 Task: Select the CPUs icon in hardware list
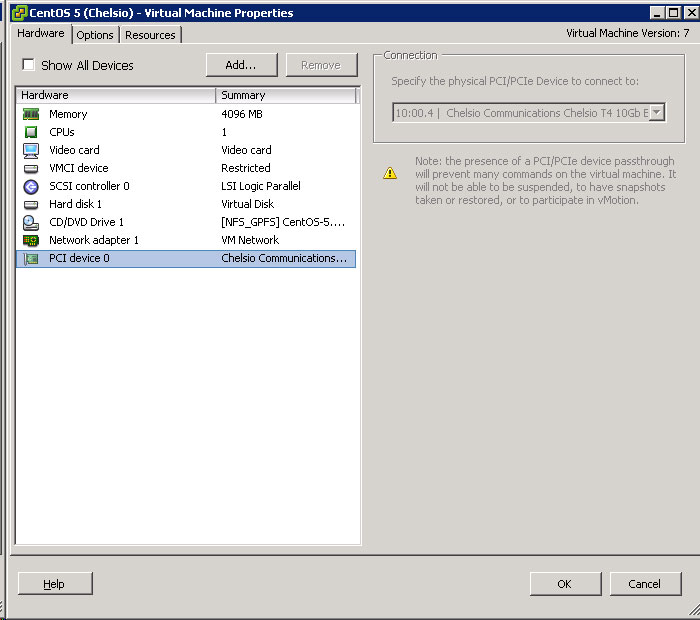tap(30, 132)
